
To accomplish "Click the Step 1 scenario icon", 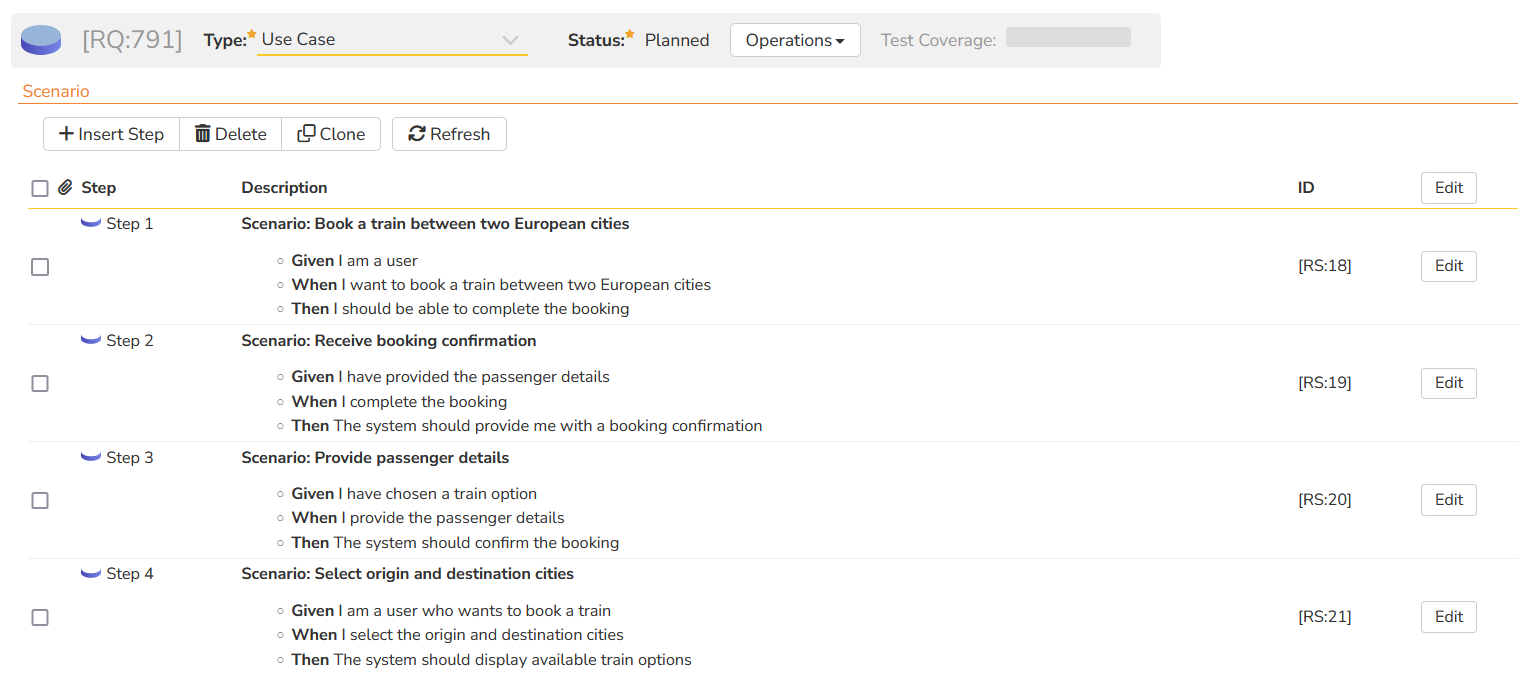I will pyautogui.click(x=91, y=224).
